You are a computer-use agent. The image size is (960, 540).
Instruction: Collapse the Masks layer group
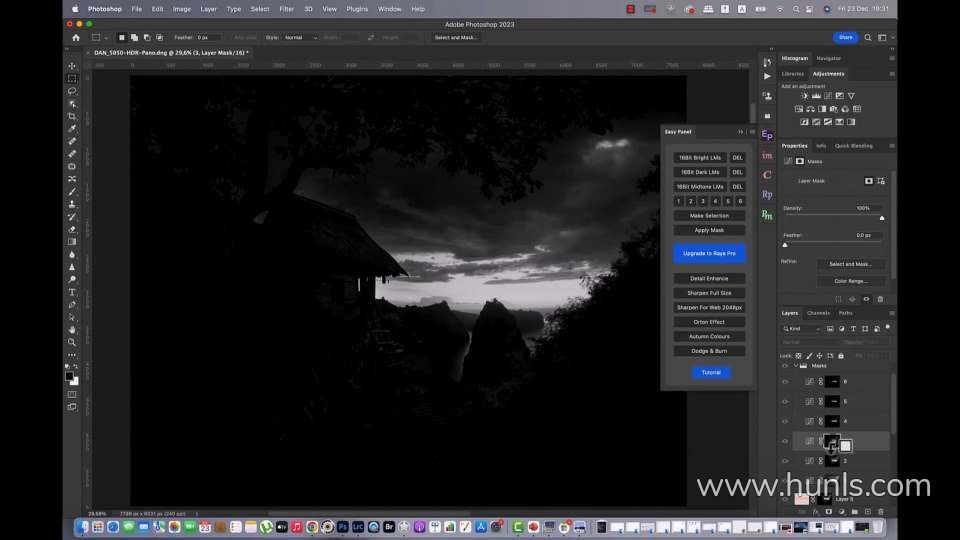[797, 366]
